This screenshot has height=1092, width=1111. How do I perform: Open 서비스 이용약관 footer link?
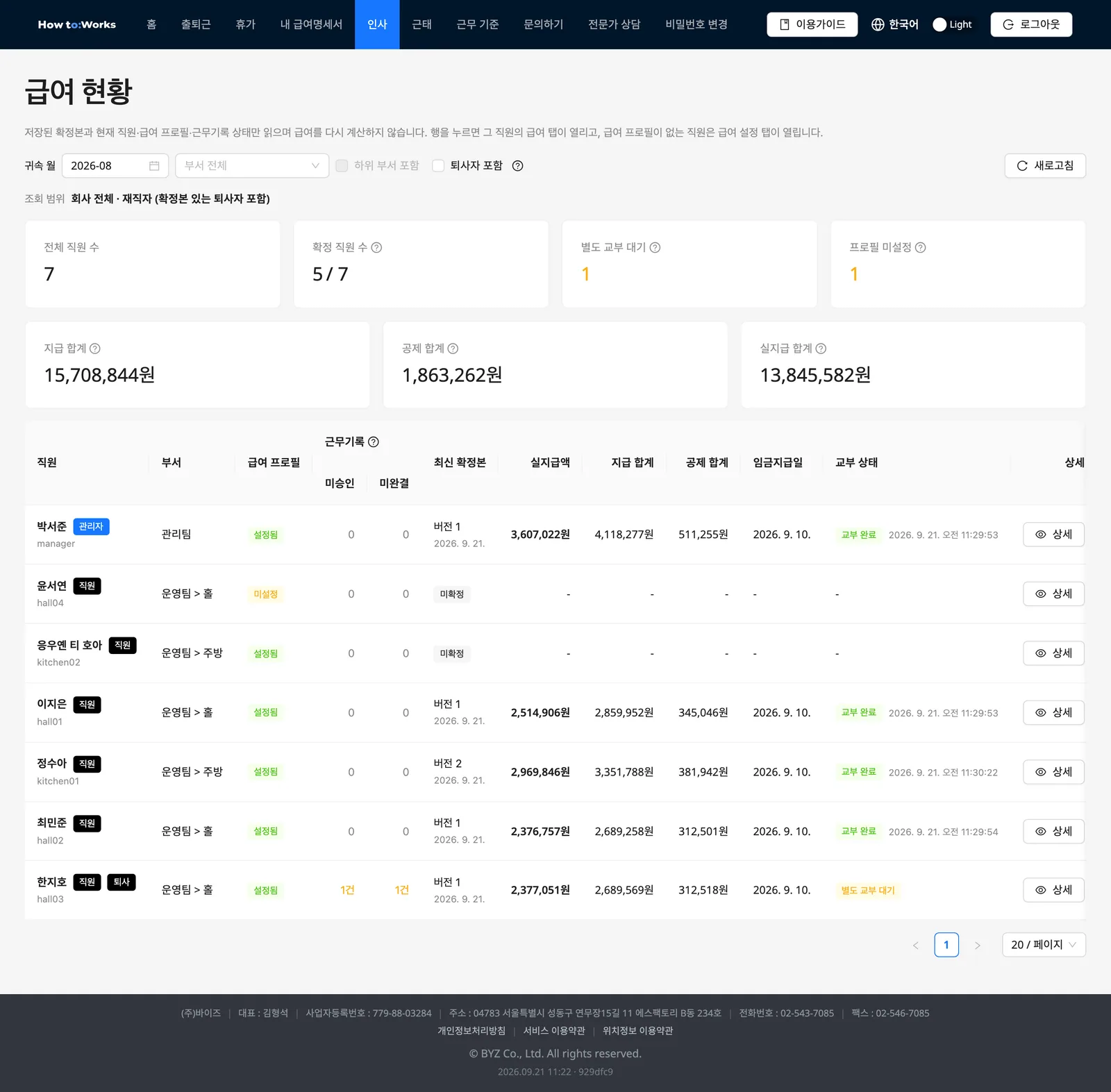click(554, 1031)
